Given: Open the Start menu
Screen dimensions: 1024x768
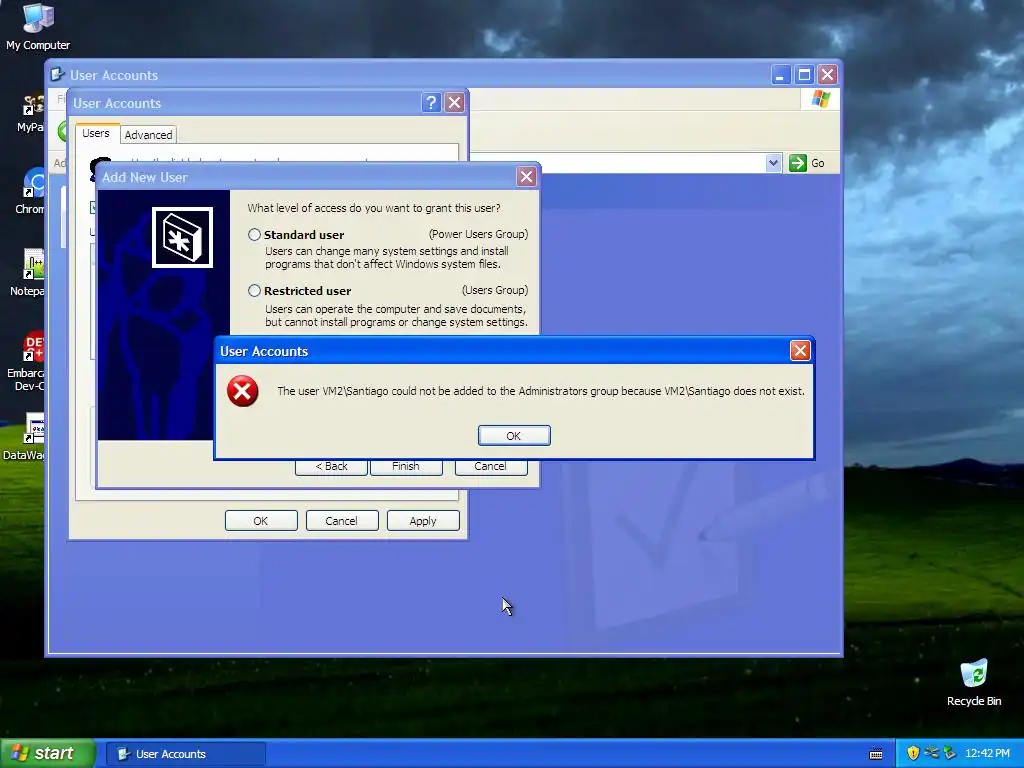Looking at the screenshot, I should 47,754.
